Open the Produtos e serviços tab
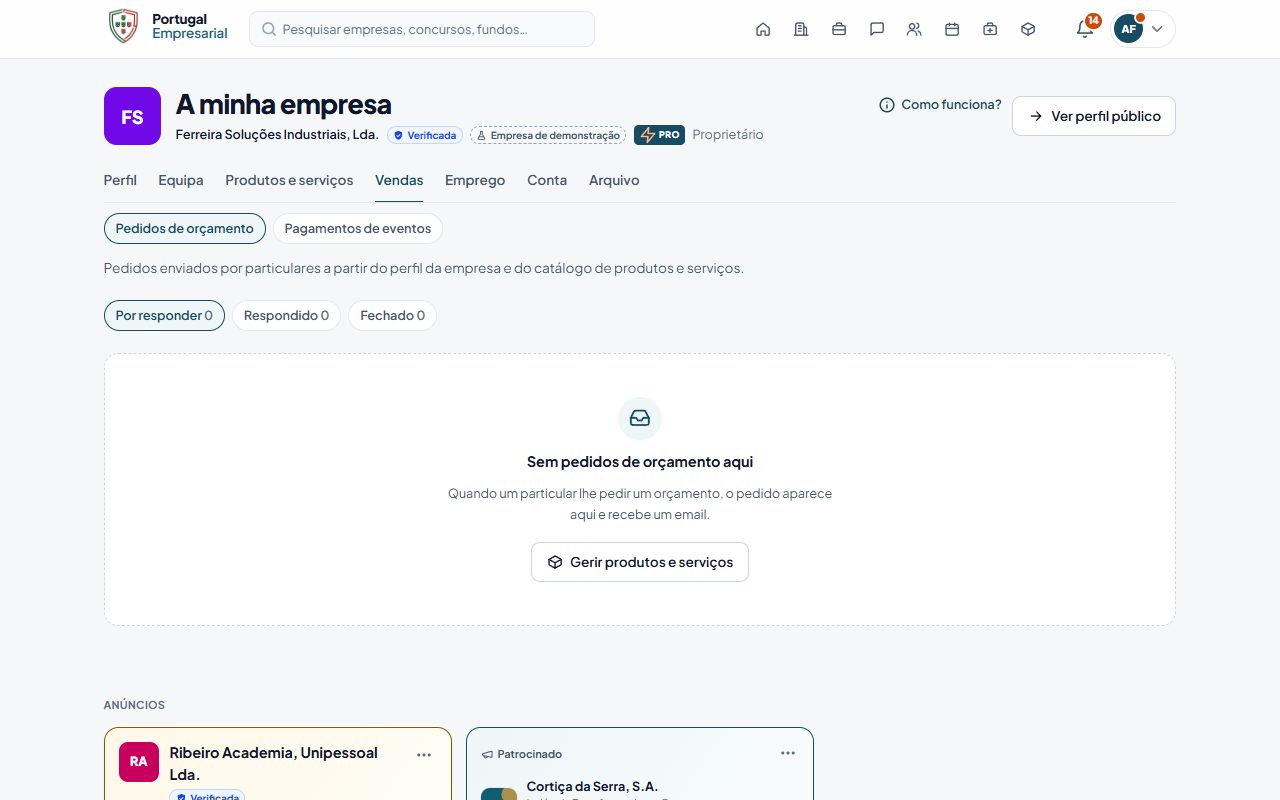Viewport: 1280px width, 800px height. 289,180
